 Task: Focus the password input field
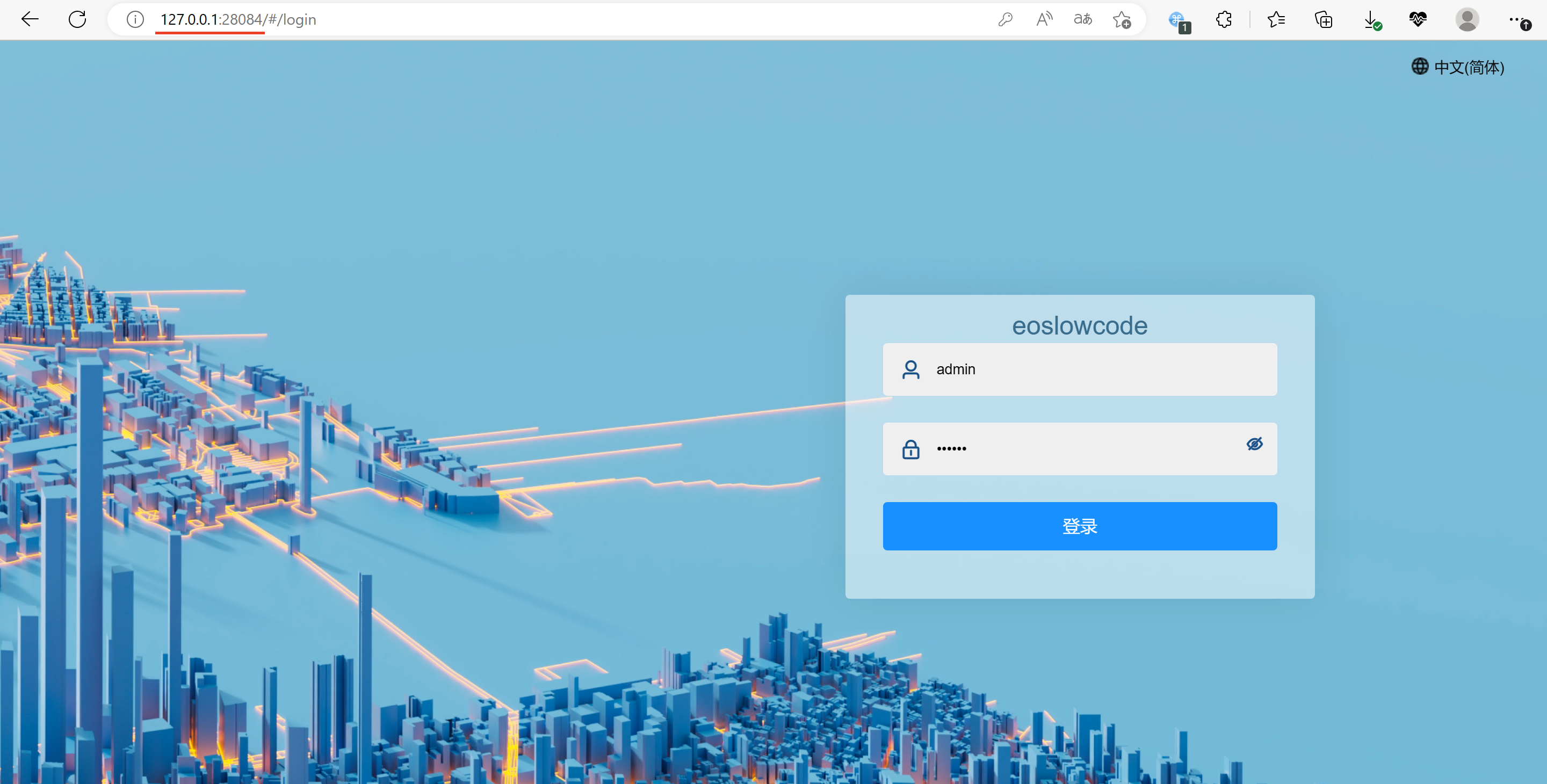[x=1081, y=448]
